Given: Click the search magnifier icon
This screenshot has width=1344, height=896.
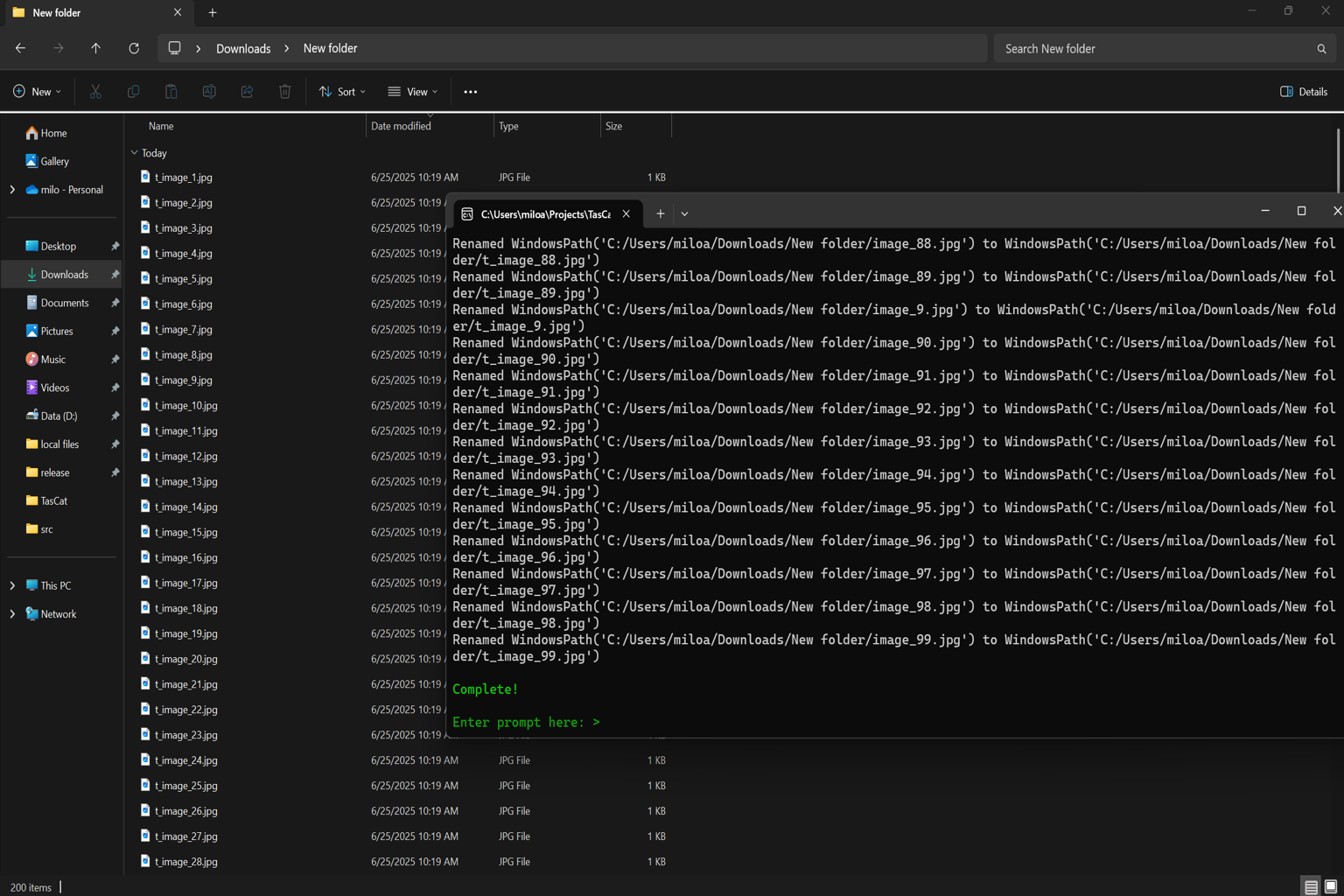Looking at the screenshot, I should 1321,49.
